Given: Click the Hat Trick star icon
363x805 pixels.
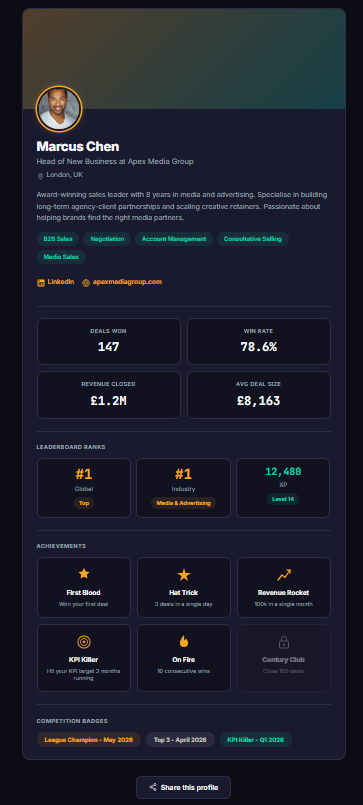Looking at the screenshot, I should coord(183,575).
